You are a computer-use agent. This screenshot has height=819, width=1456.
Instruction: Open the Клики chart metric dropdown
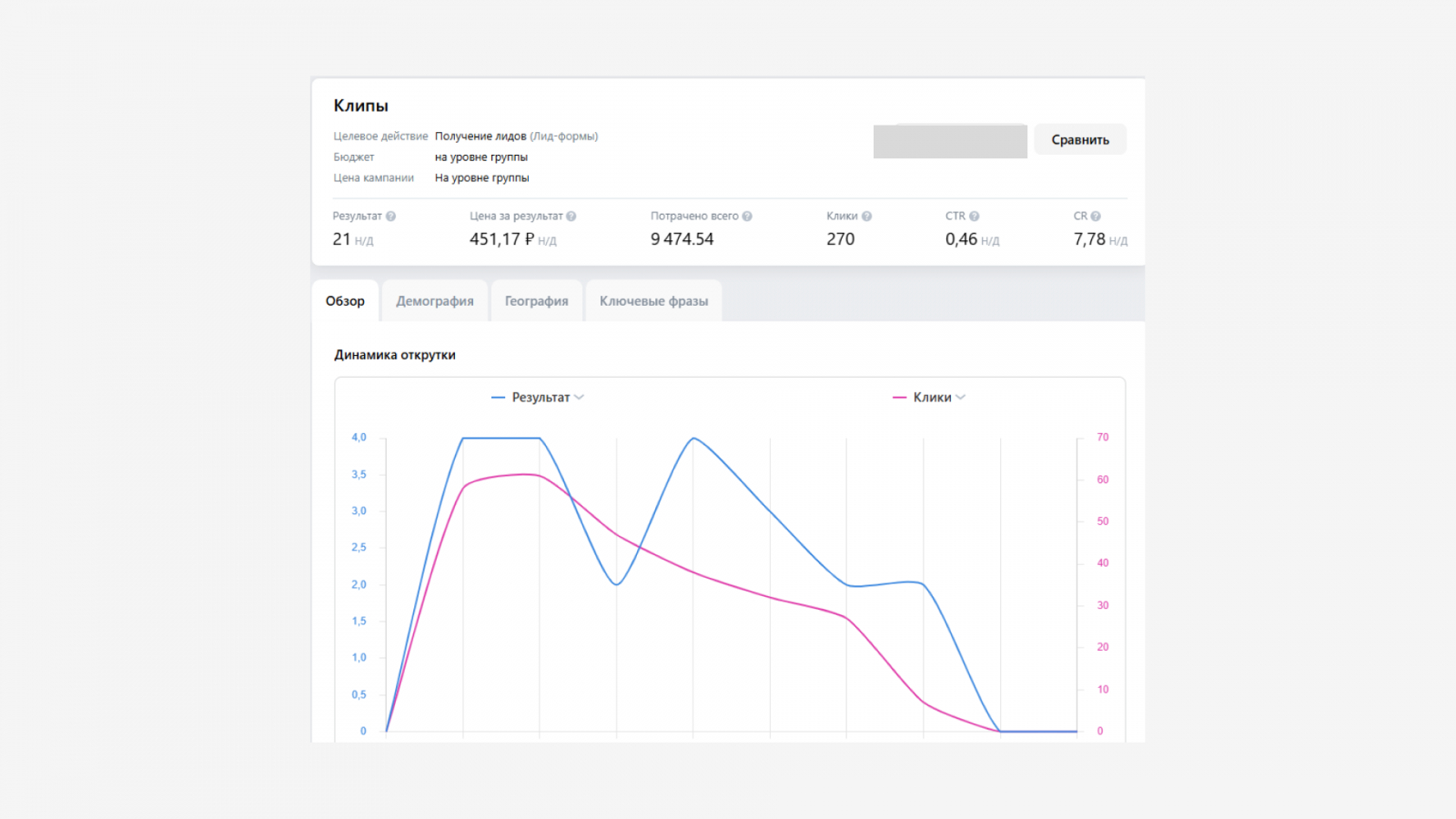pyautogui.click(x=961, y=398)
